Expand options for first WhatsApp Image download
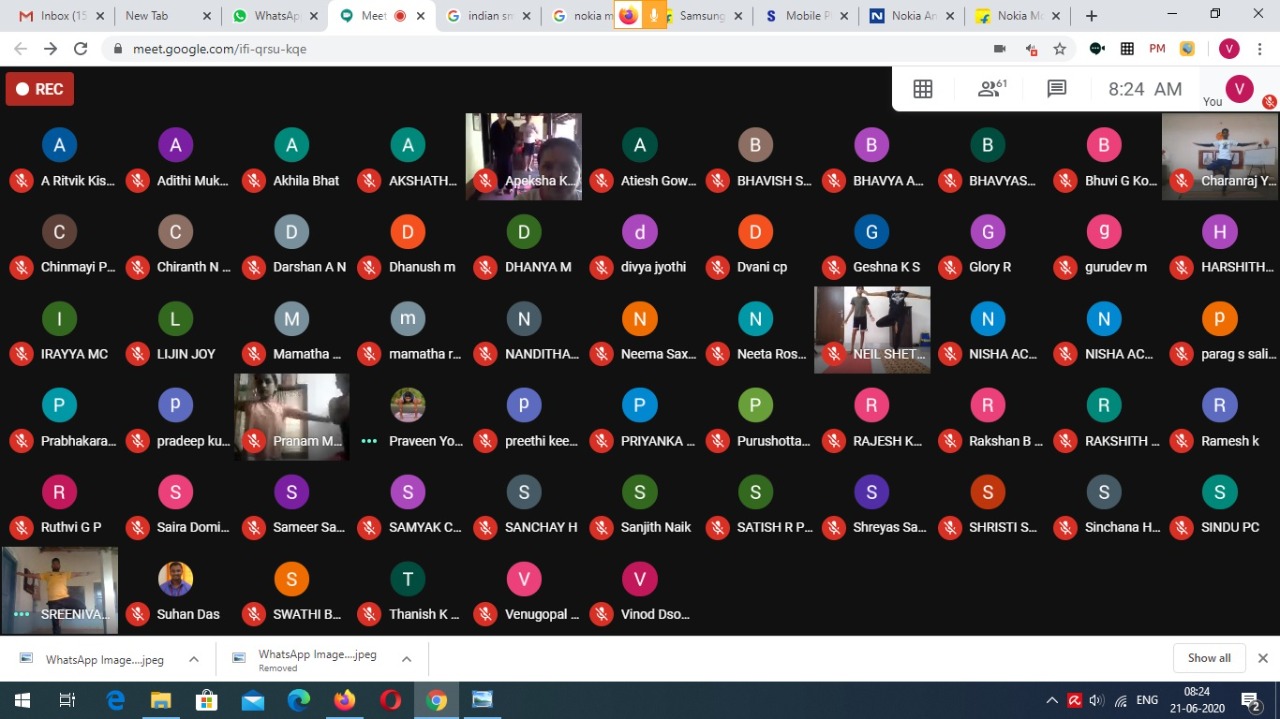 pos(194,659)
